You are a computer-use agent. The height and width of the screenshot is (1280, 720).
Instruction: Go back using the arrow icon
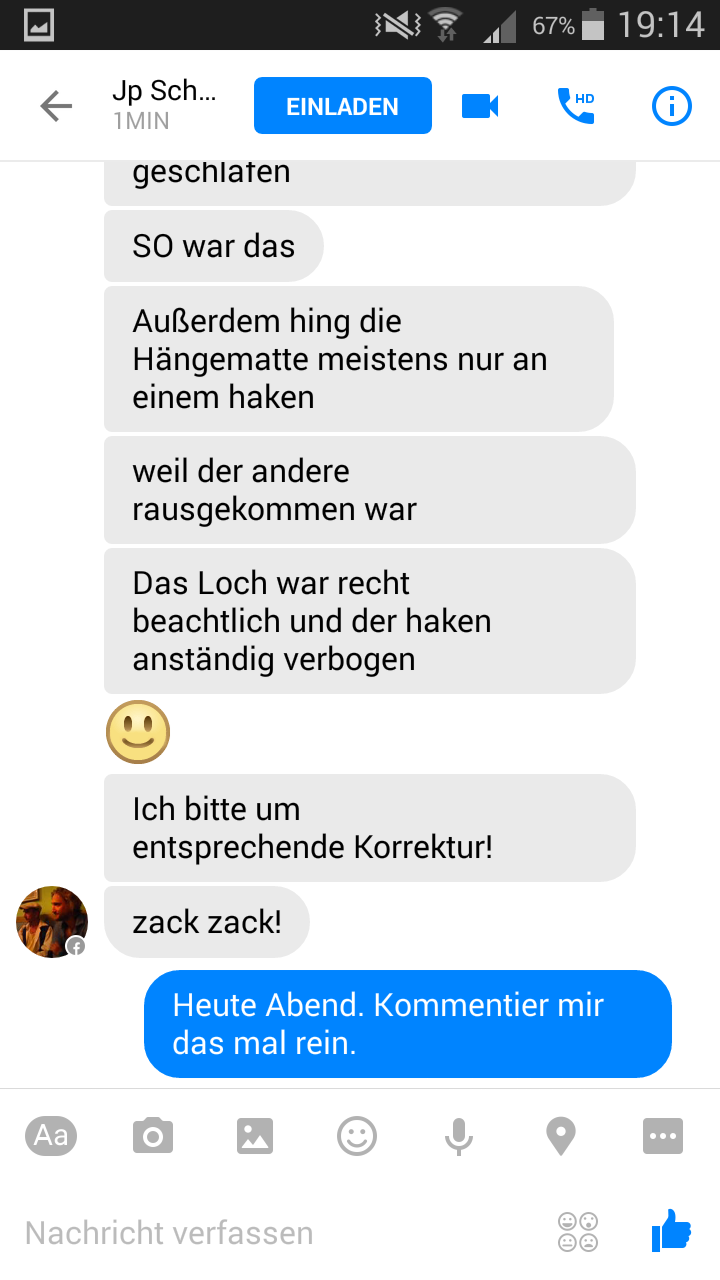[x=56, y=106]
